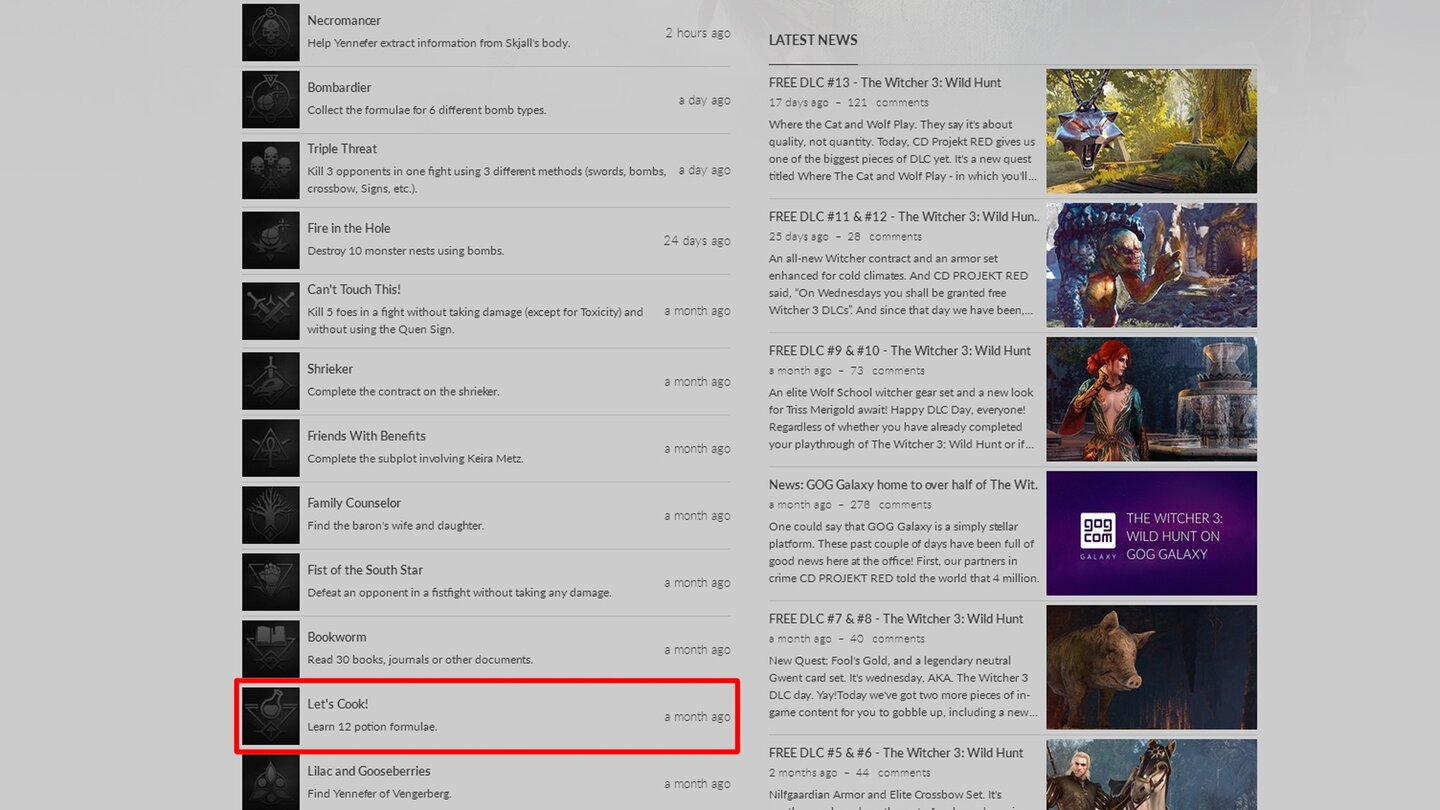View 44 comments on DLC #5 & #6
1440x810 pixels.
893,773
